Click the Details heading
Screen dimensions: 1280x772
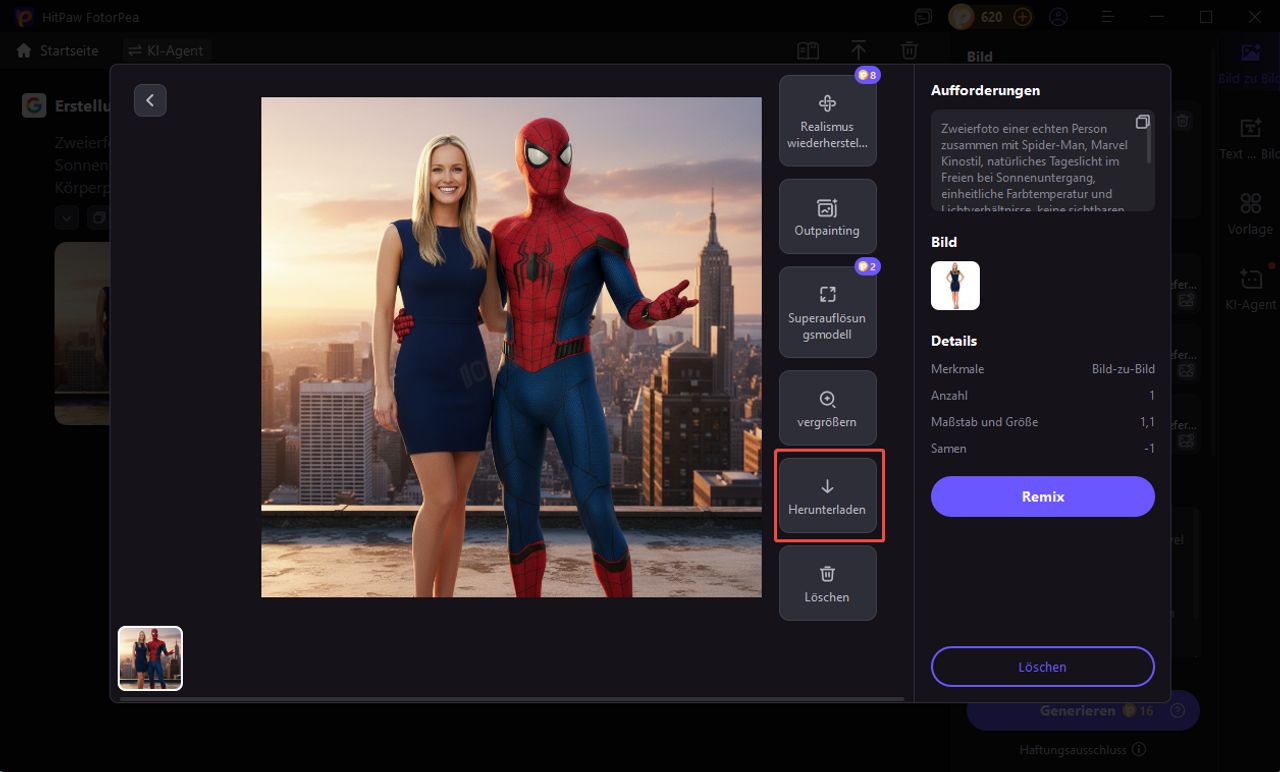(x=954, y=341)
